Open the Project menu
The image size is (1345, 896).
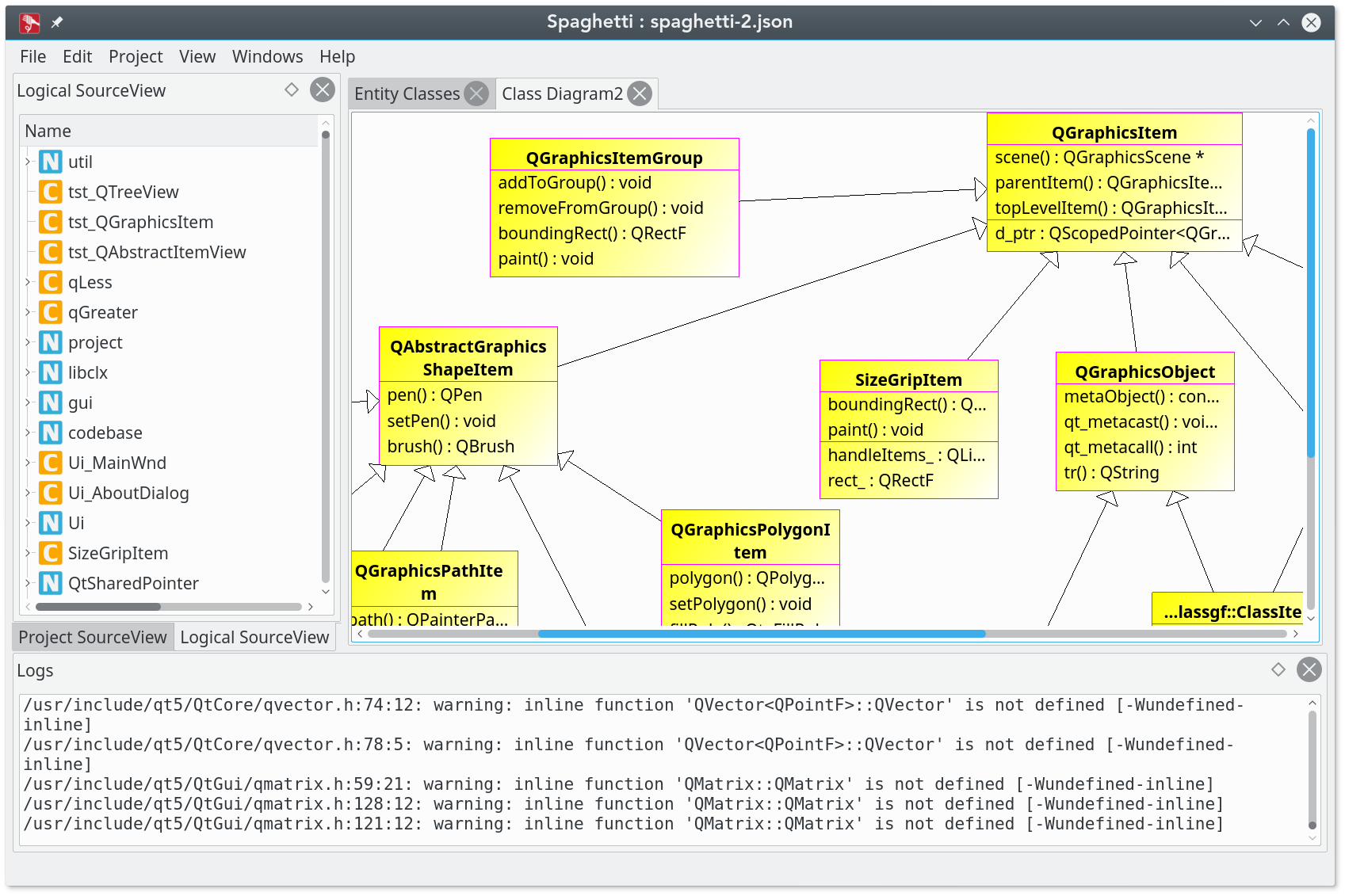[136, 56]
